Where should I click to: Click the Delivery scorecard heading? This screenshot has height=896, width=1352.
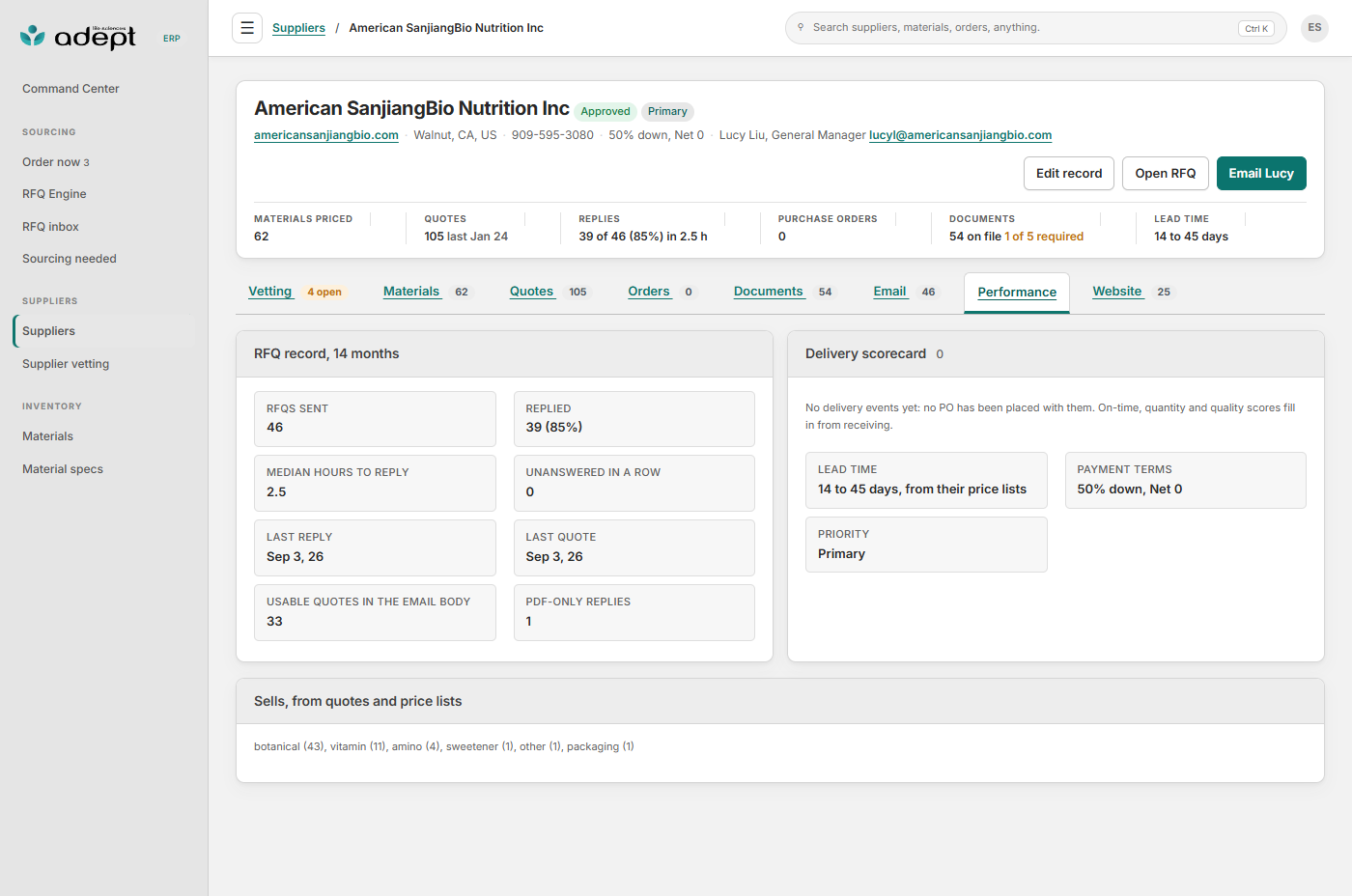pos(865,354)
